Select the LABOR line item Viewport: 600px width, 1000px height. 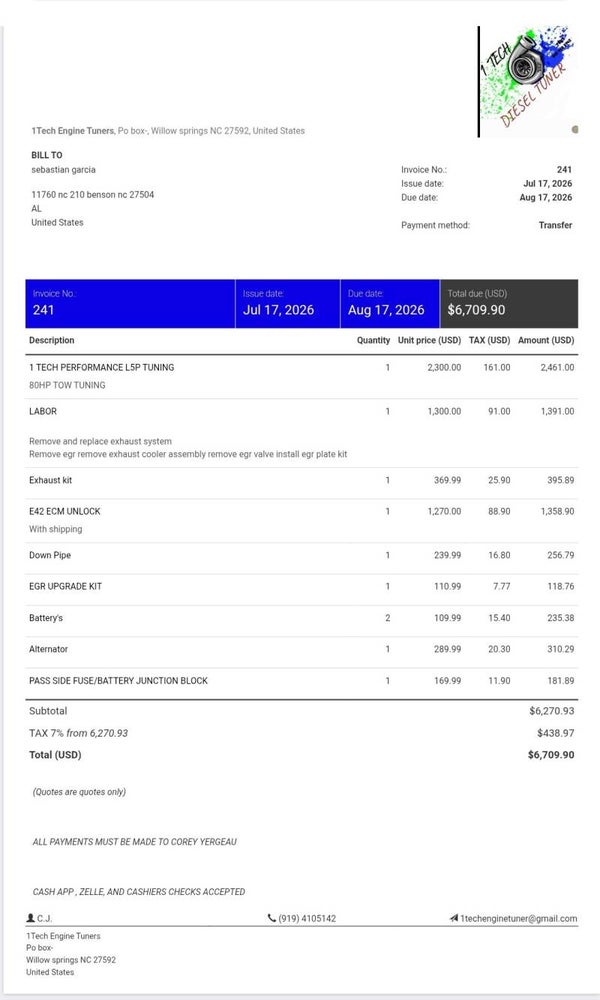click(43, 411)
